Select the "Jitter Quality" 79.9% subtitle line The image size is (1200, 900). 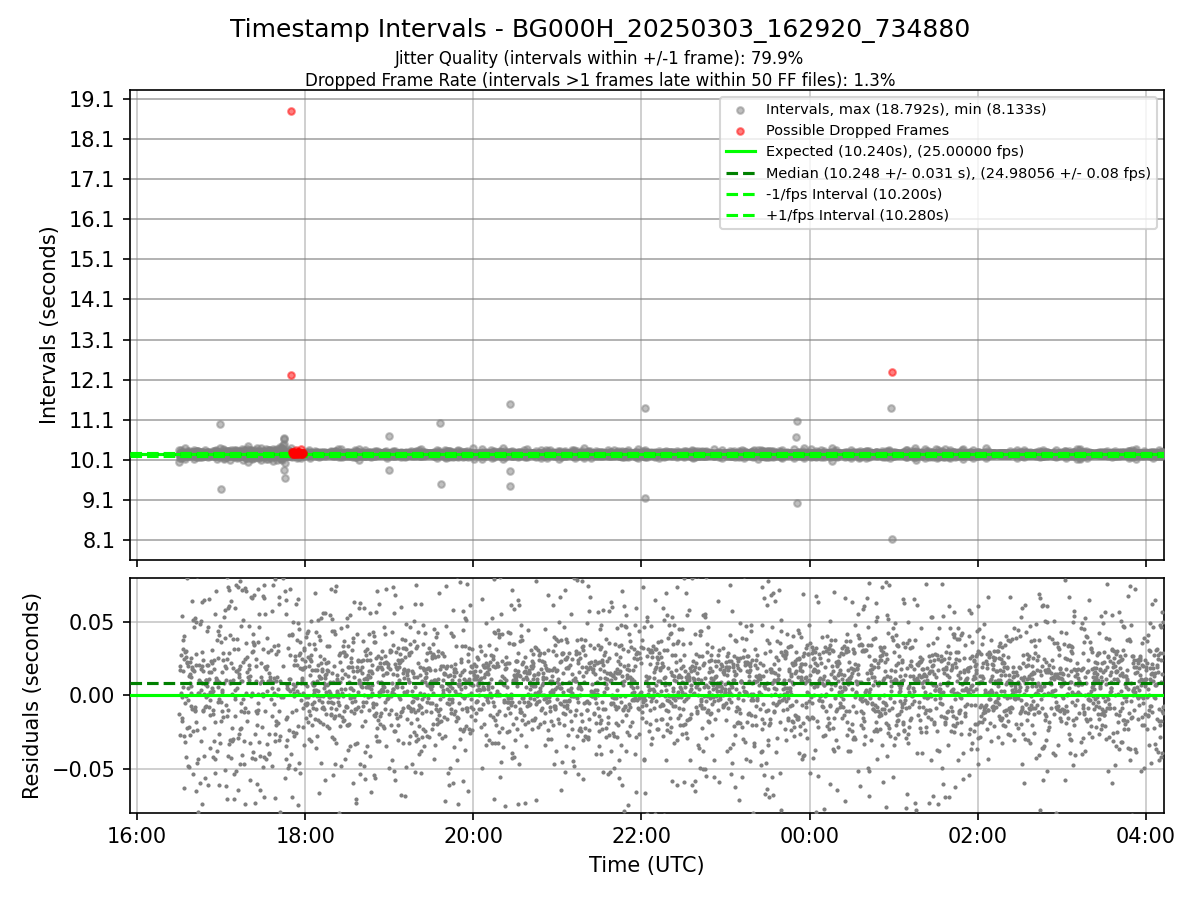599,58
